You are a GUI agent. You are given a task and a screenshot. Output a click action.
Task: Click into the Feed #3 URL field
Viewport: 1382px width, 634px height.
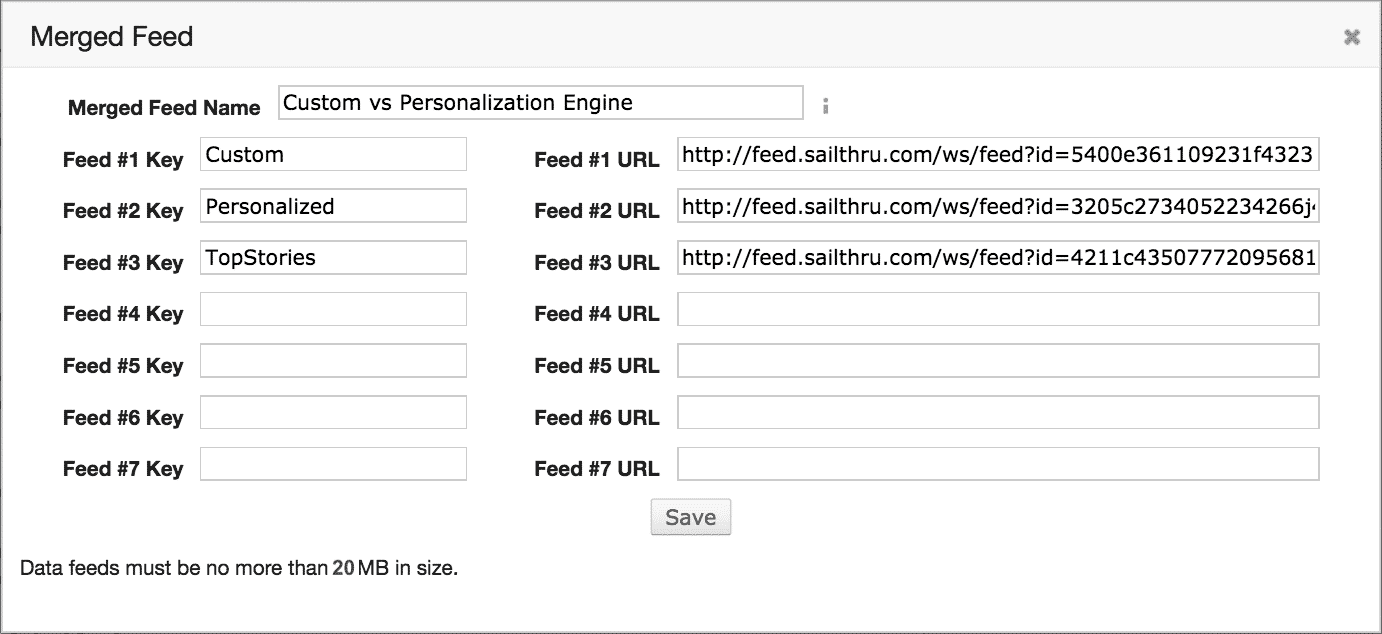[x=998, y=258]
